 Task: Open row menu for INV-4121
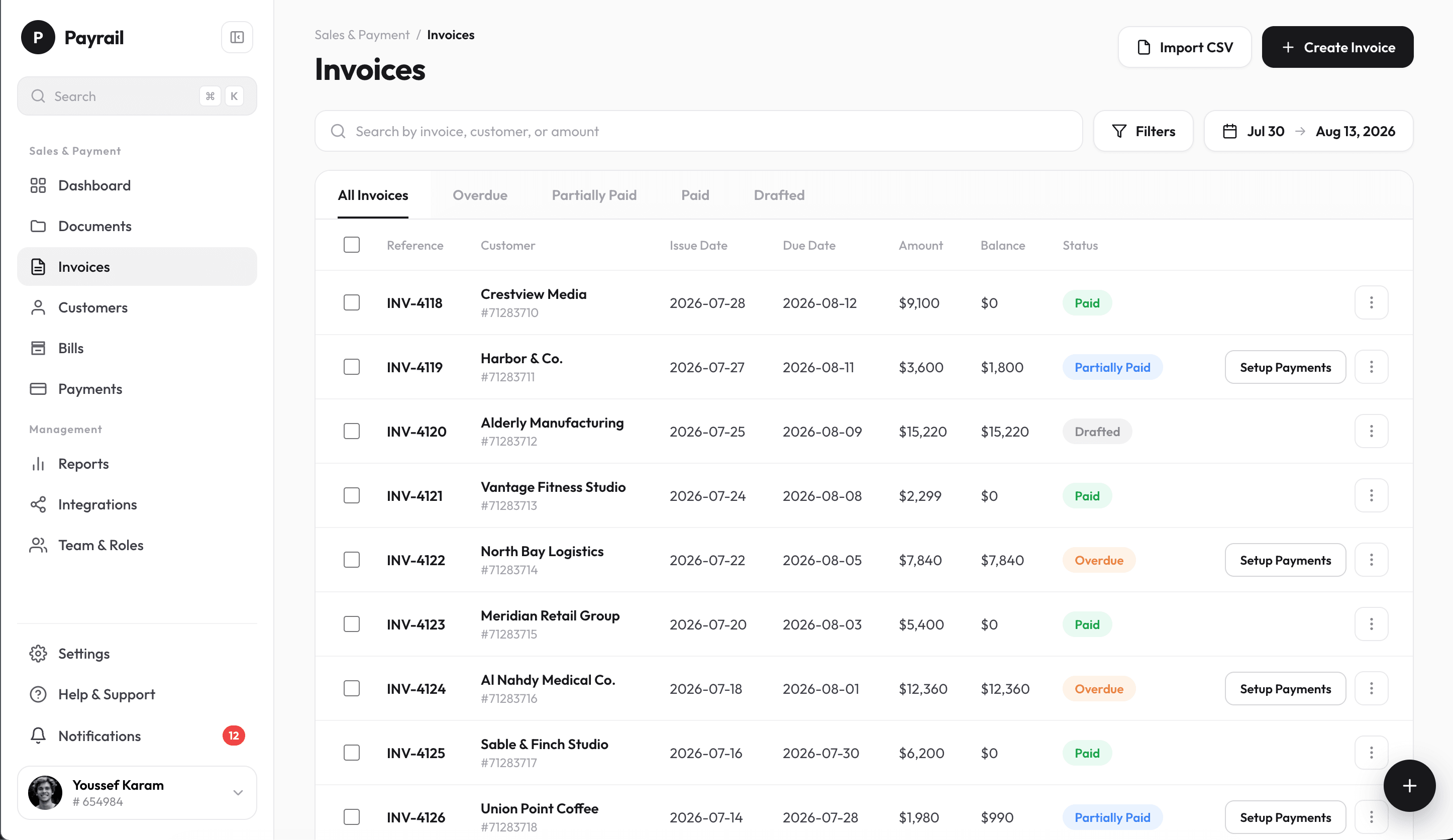(x=1371, y=496)
